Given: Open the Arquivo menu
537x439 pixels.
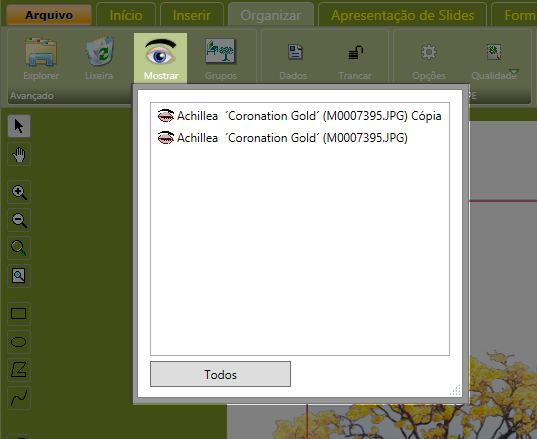Looking at the screenshot, I should point(49,15).
